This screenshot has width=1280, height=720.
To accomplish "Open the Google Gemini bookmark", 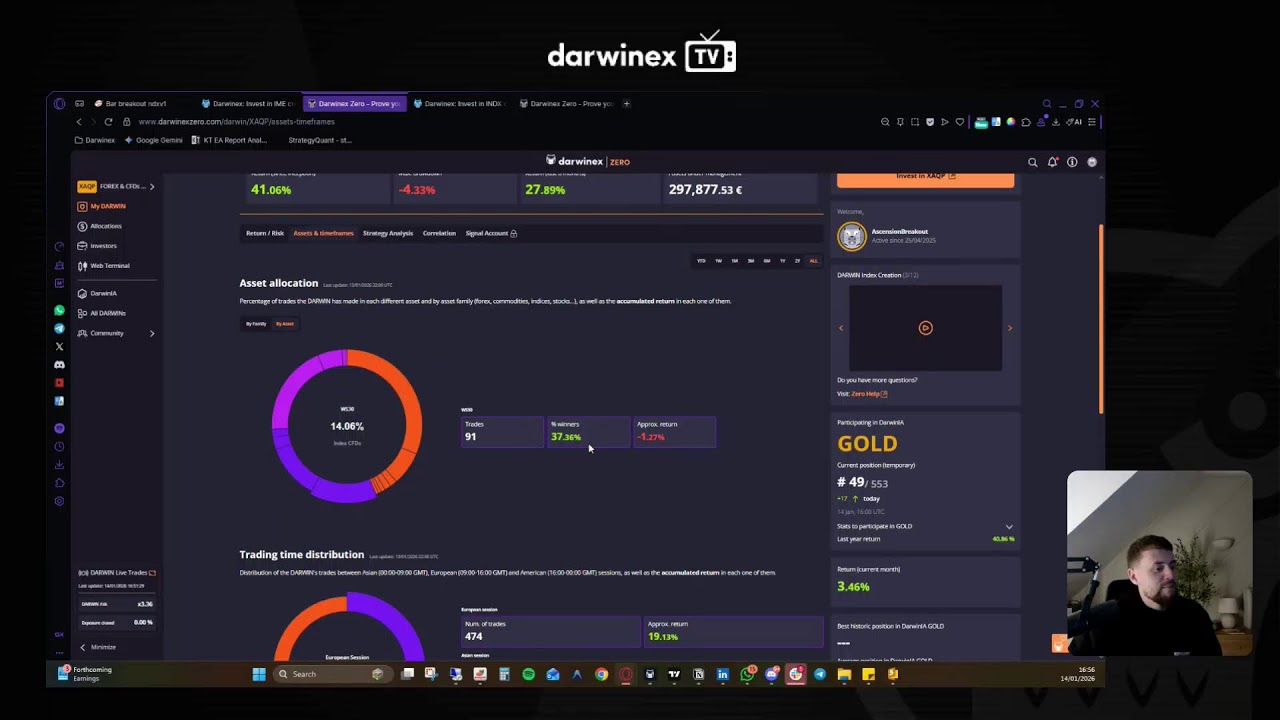I will pyautogui.click(x=154, y=140).
